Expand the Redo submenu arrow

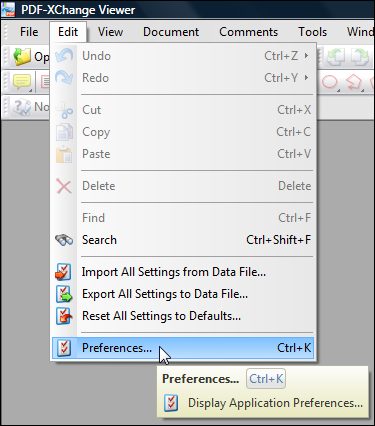pos(306,78)
